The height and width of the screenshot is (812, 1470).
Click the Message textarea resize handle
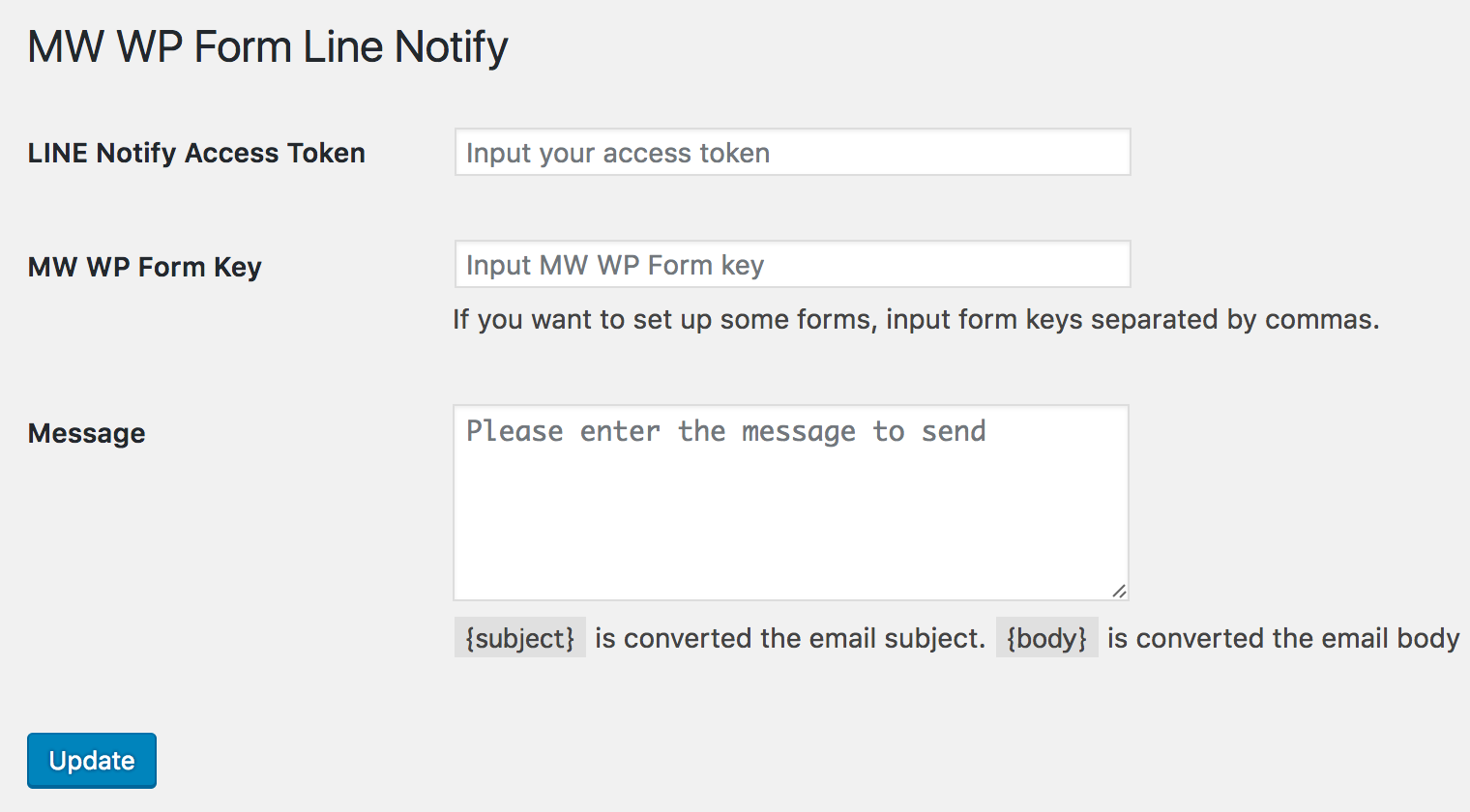click(1119, 591)
